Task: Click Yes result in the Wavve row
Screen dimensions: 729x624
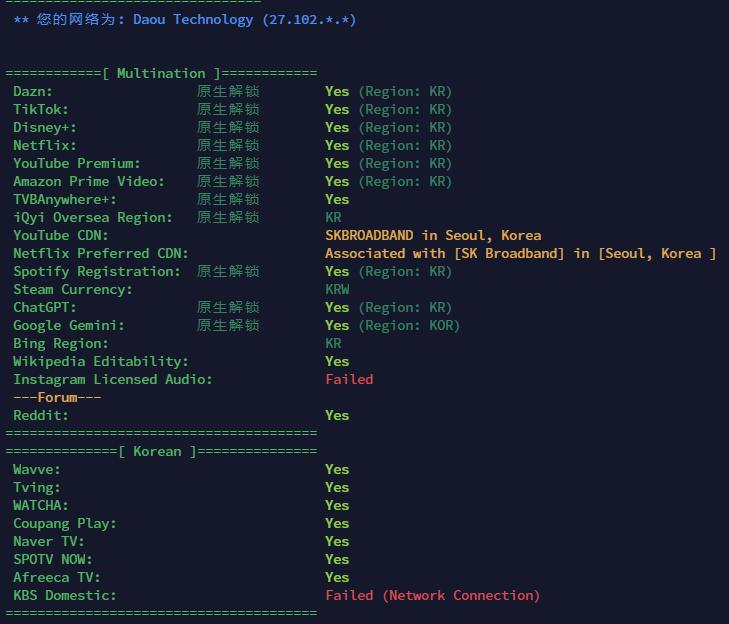Action: click(x=337, y=470)
